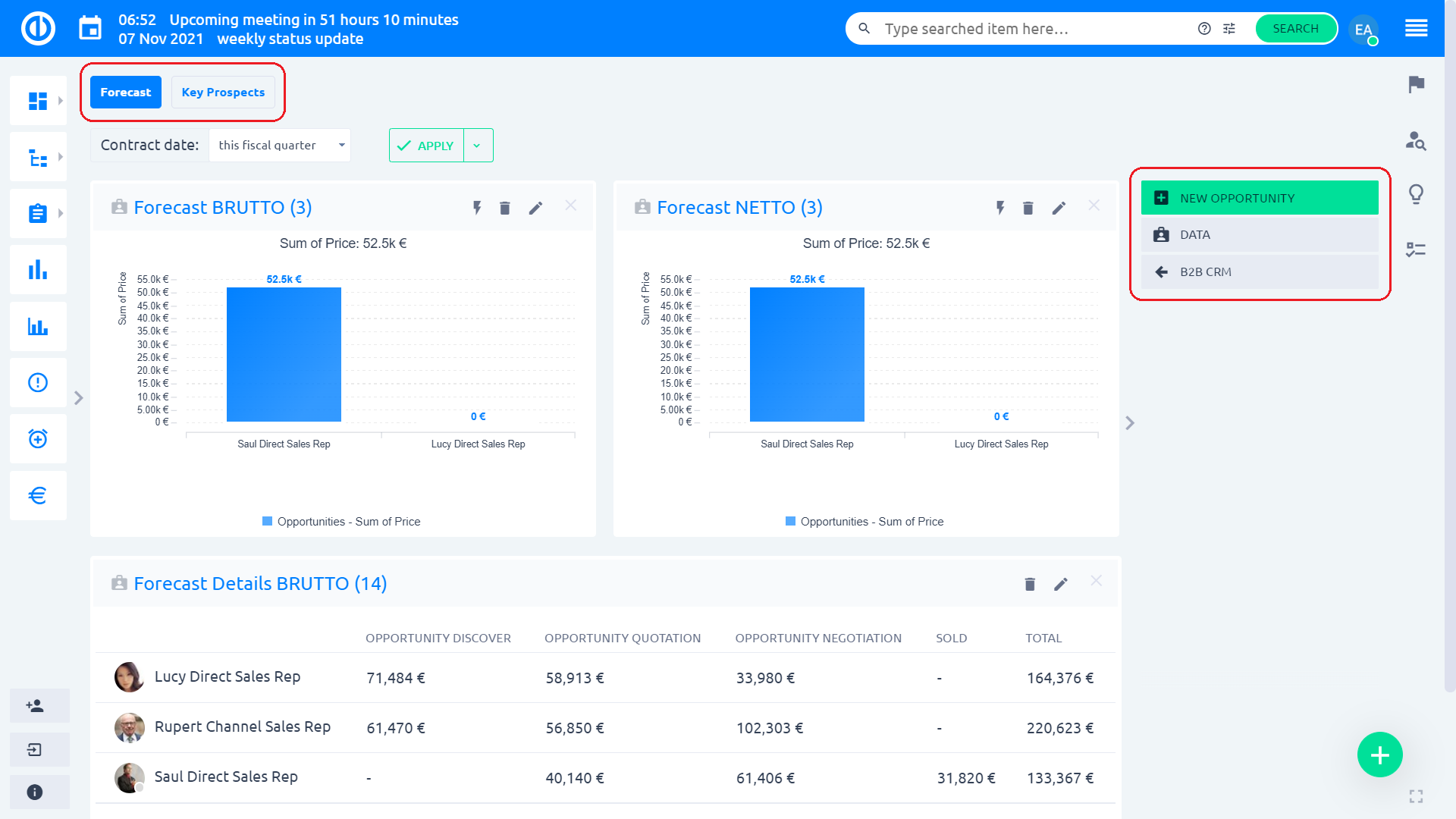This screenshot has width=1456, height=819.
Task: Open the calendar meeting icon
Action: [x=90, y=29]
